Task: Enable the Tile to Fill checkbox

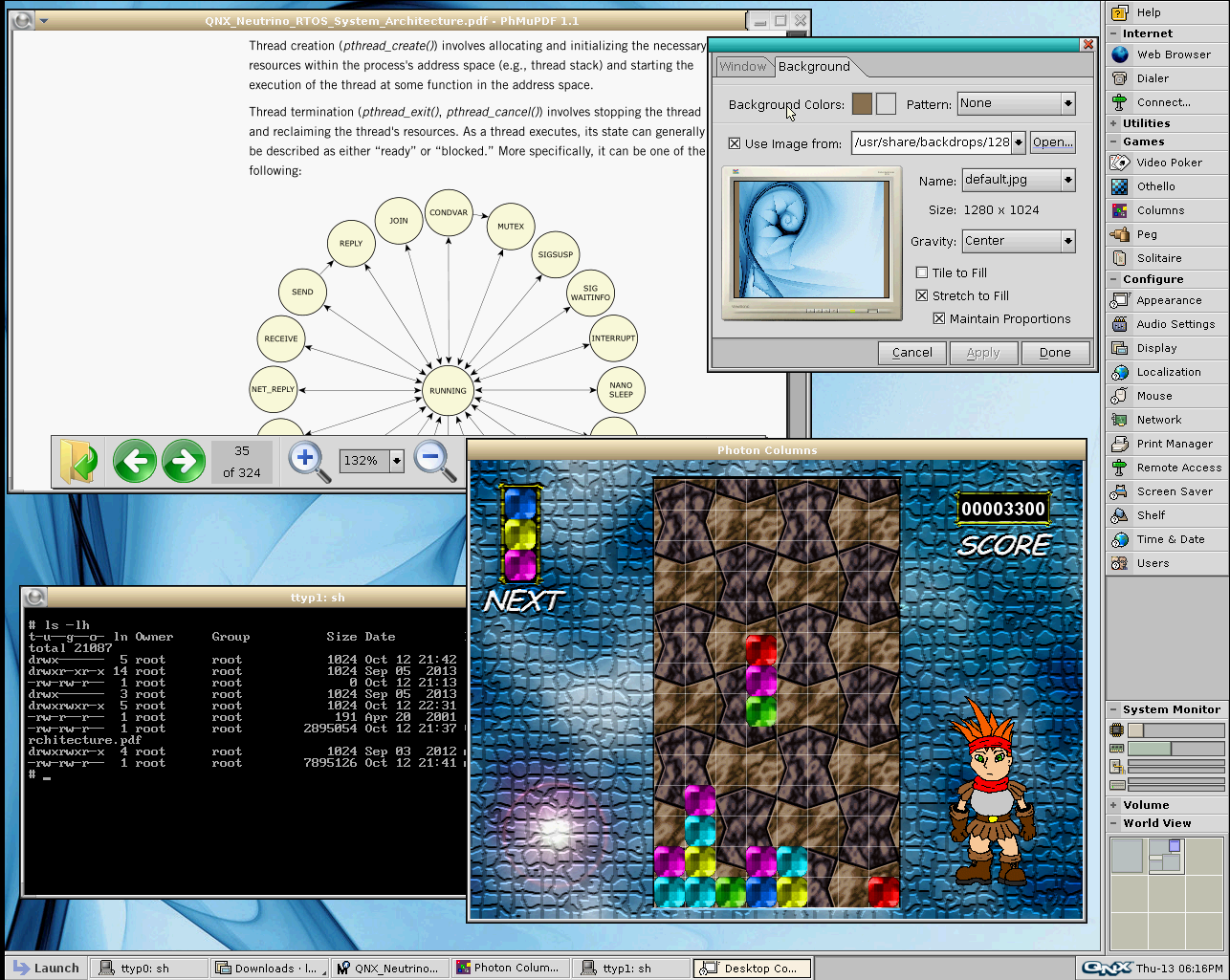Action: 922,272
